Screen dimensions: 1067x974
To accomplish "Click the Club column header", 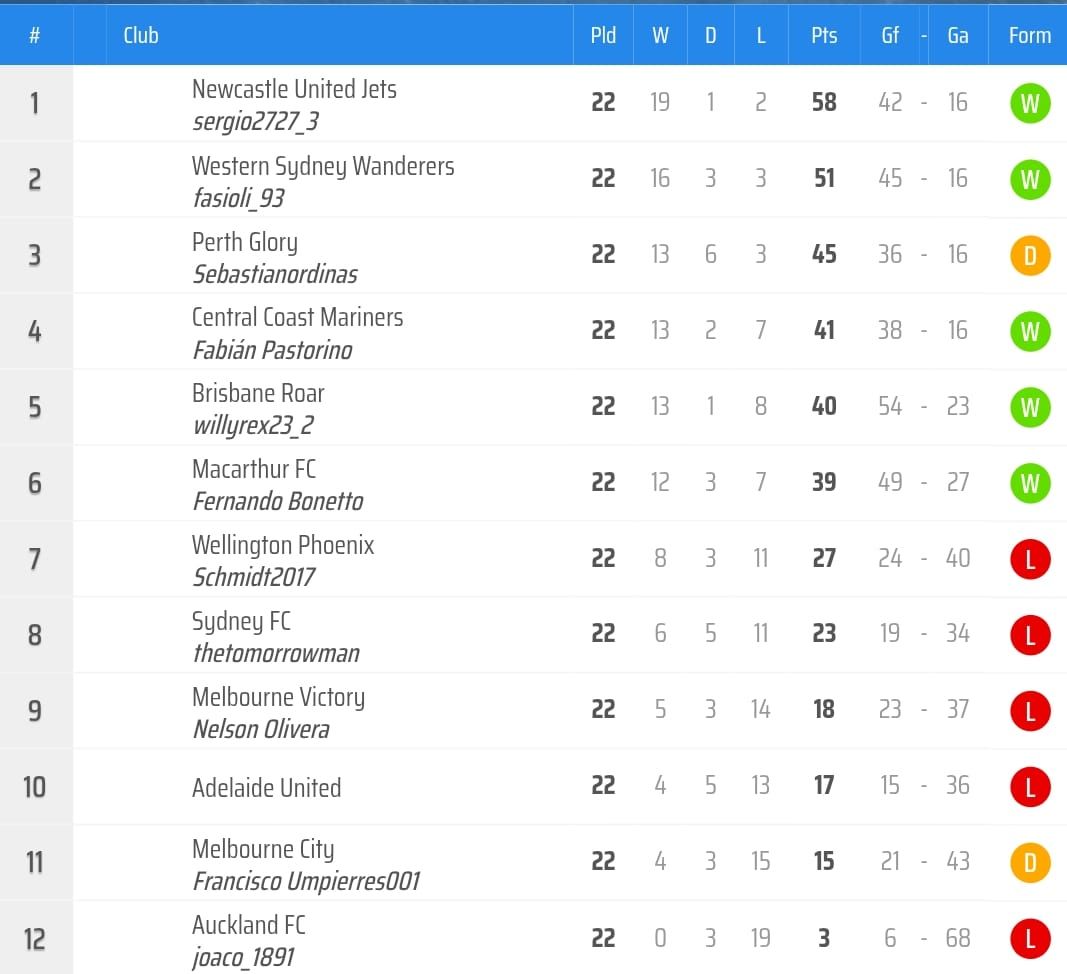I will [141, 35].
